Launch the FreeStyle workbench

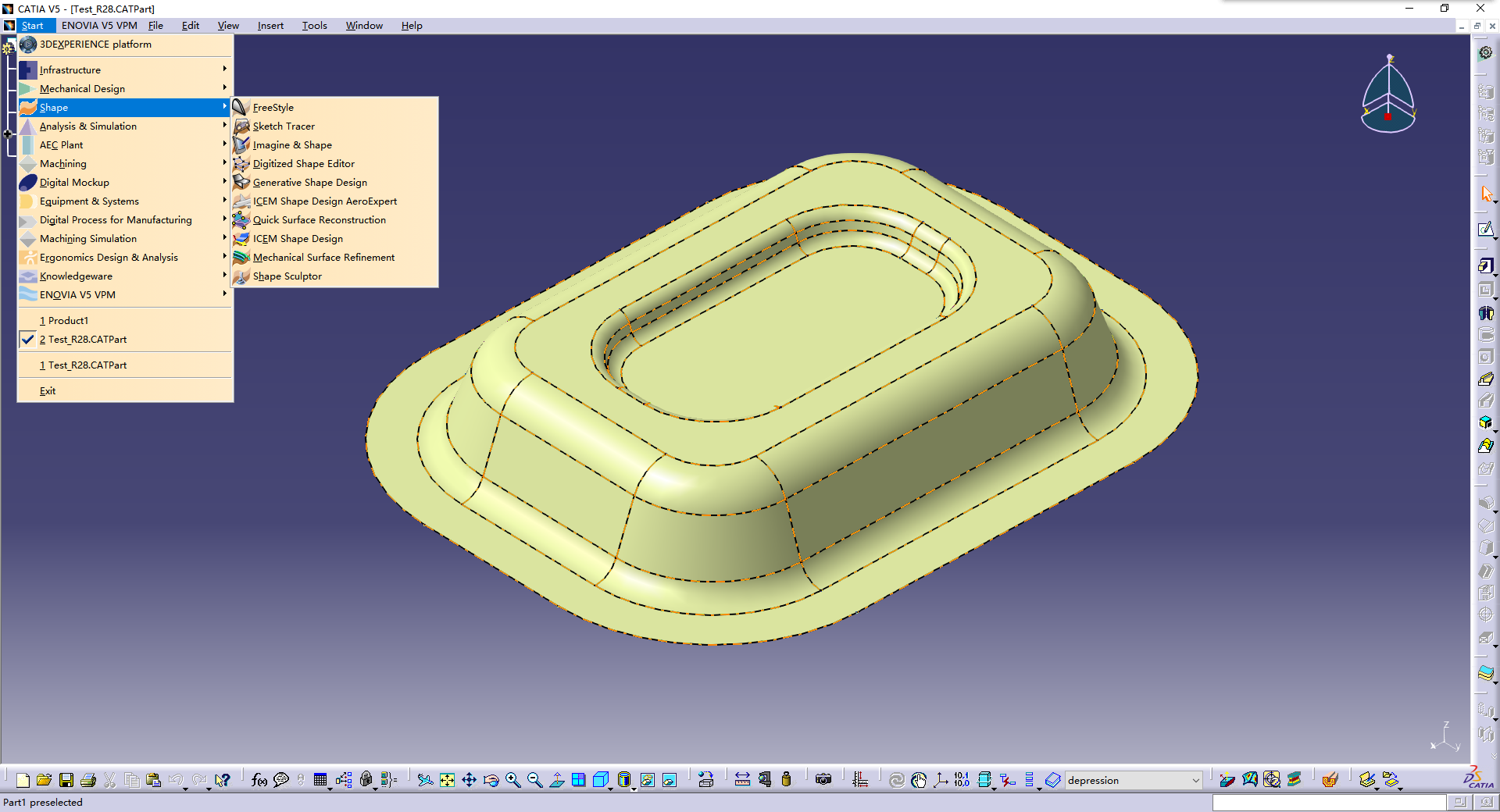click(334, 108)
